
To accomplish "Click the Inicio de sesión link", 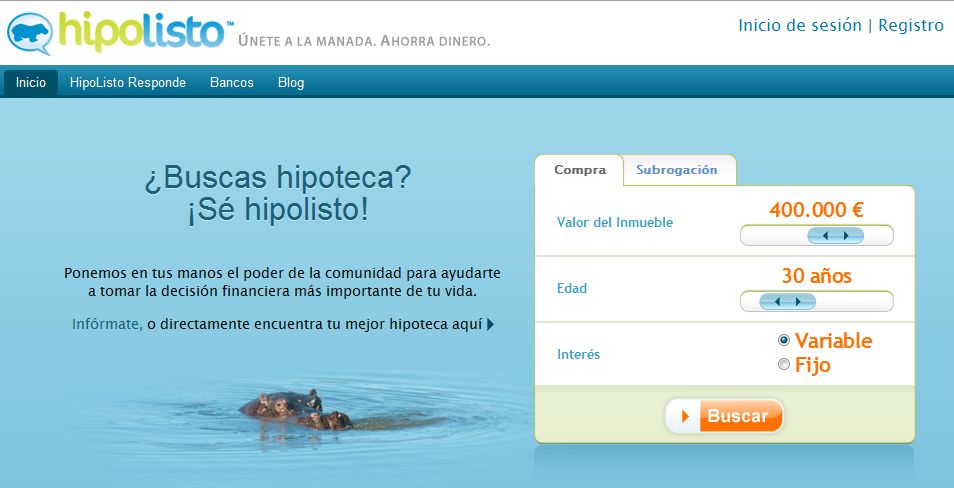I will coord(799,26).
